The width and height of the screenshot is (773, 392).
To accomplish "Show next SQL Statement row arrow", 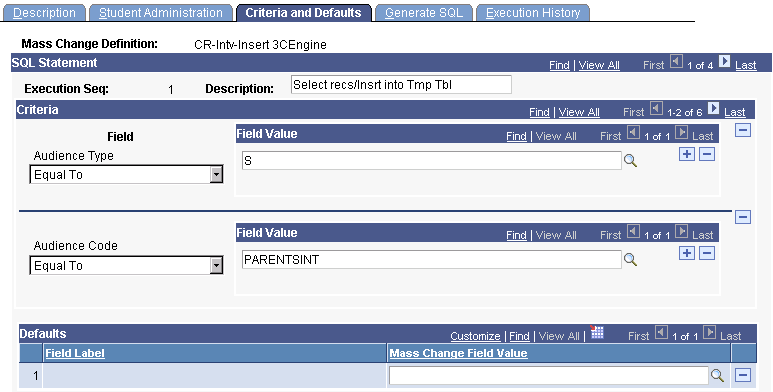I will click(724, 62).
